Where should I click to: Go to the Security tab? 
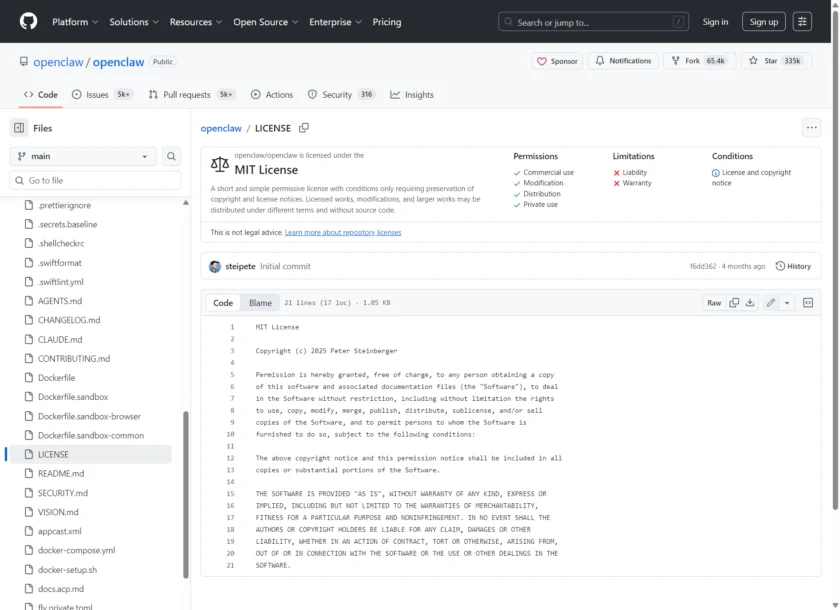coord(336,95)
